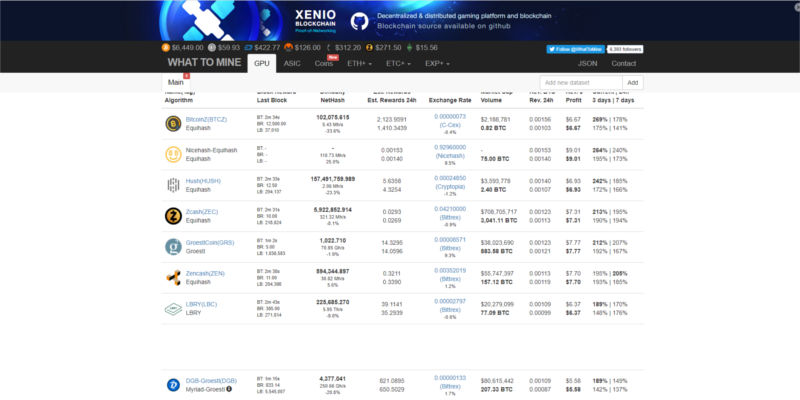The width and height of the screenshot is (800, 400).
Task: Click the Twitter followers count bubble
Action: (x=626, y=49)
